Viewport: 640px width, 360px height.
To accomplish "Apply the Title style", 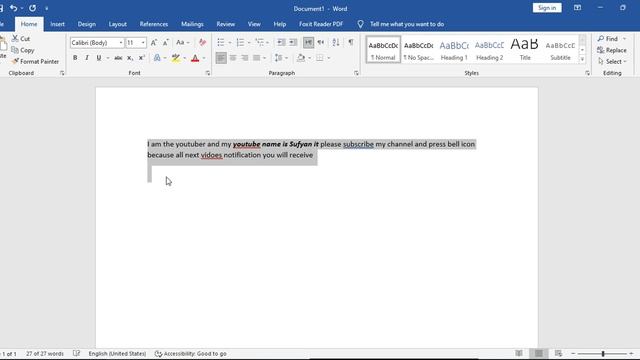I will pyautogui.click(x=525, y=50).
